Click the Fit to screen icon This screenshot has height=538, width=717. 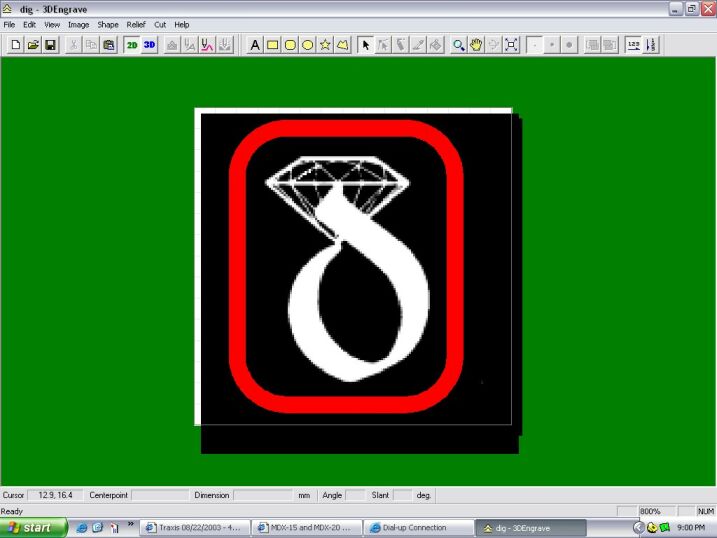pyautogui.click(x=511, y=45)
